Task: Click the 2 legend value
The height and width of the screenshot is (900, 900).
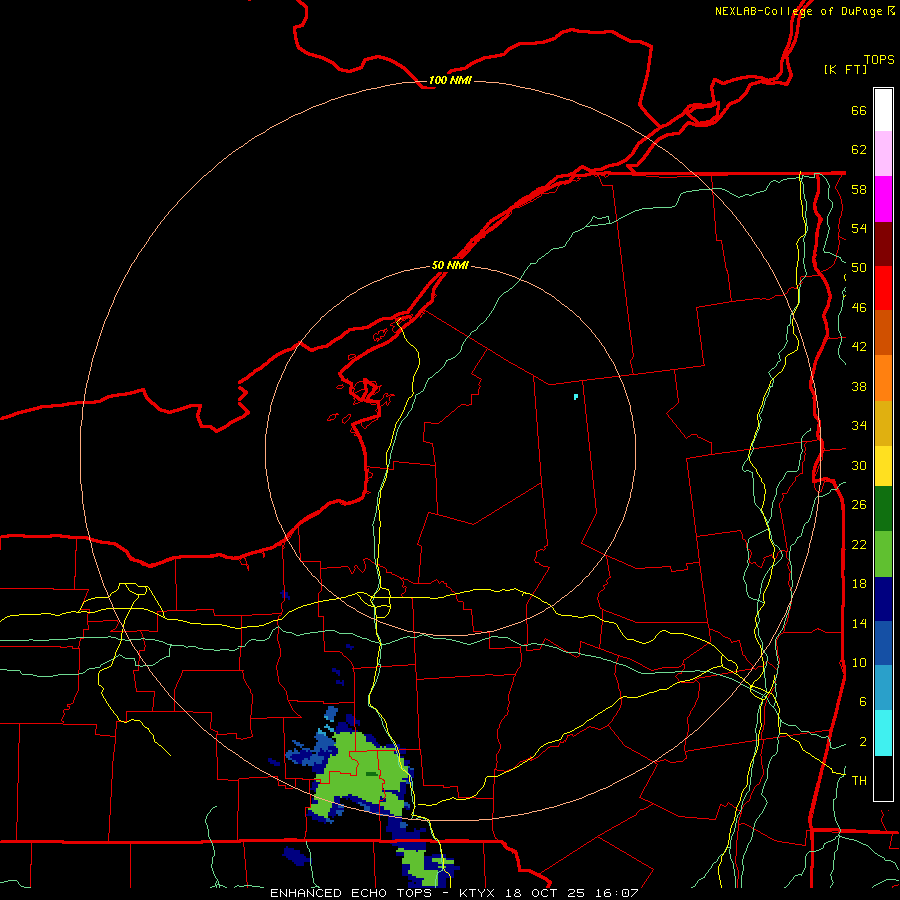Action: pos(862,741)
